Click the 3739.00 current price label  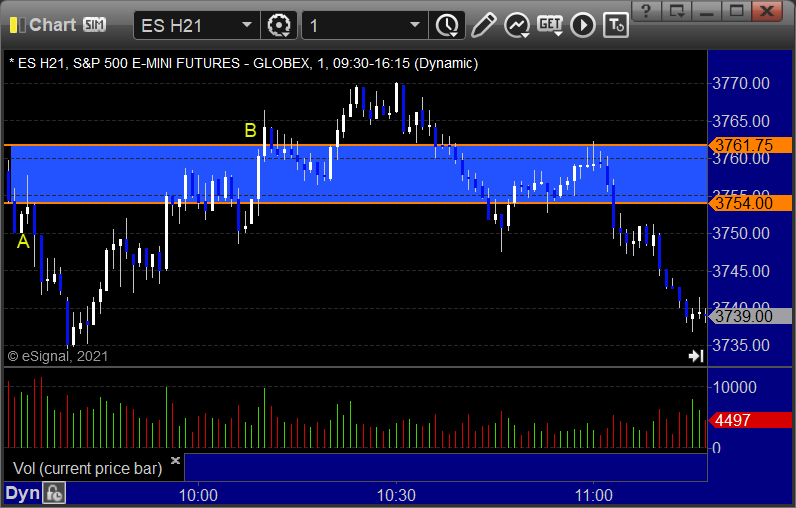coord(750,316)
